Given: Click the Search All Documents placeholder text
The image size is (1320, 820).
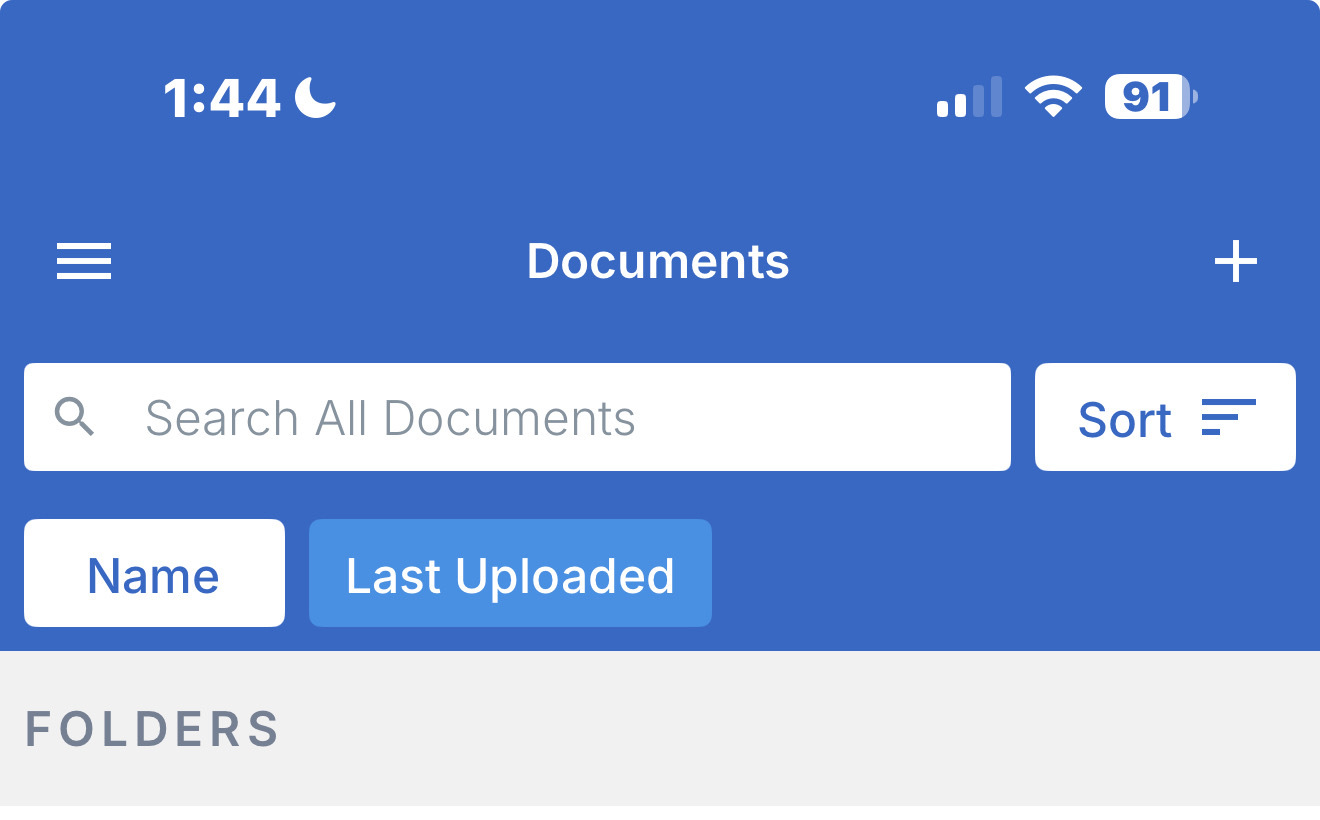Looking at the screenshot, I should (x=390, y=418).
